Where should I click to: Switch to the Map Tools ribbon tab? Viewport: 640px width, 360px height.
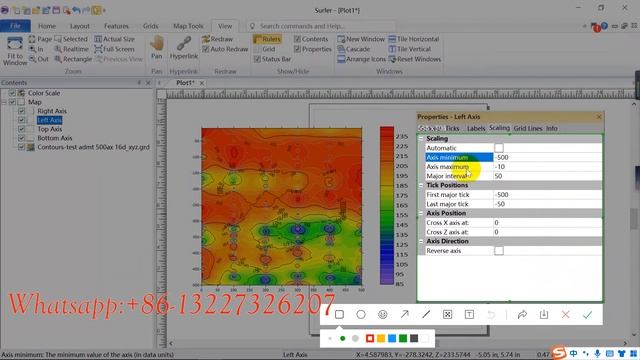pos(188,26)
